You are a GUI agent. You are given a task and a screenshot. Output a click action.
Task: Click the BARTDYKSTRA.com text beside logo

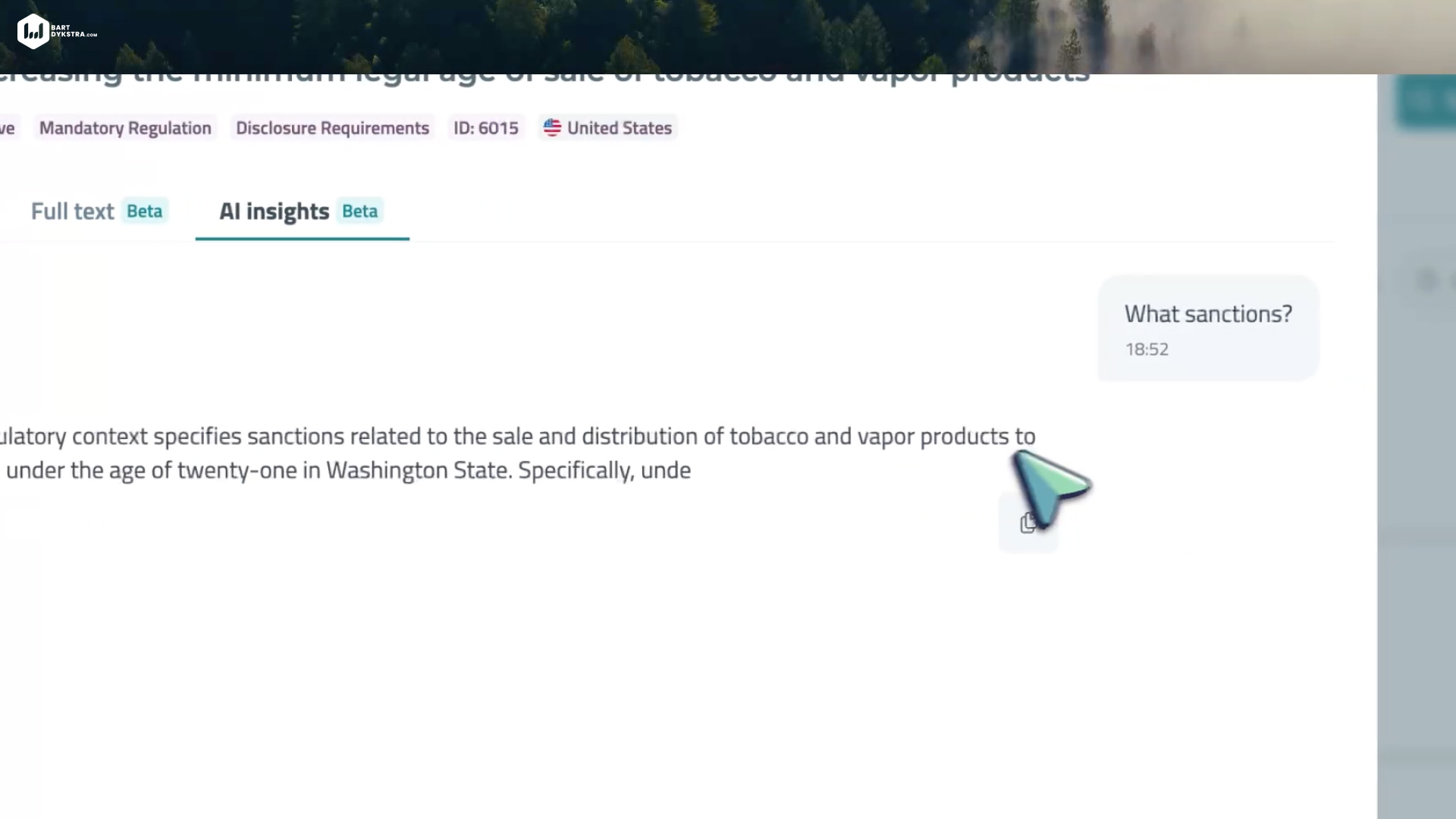click(x=74, y=31)
